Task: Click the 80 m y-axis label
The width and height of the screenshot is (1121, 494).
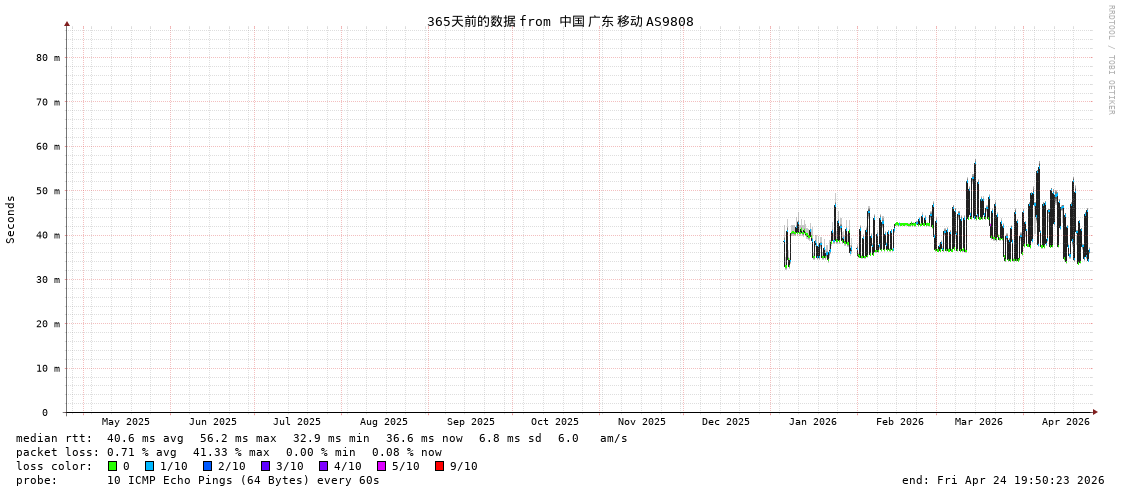Action: pos(48,58)
